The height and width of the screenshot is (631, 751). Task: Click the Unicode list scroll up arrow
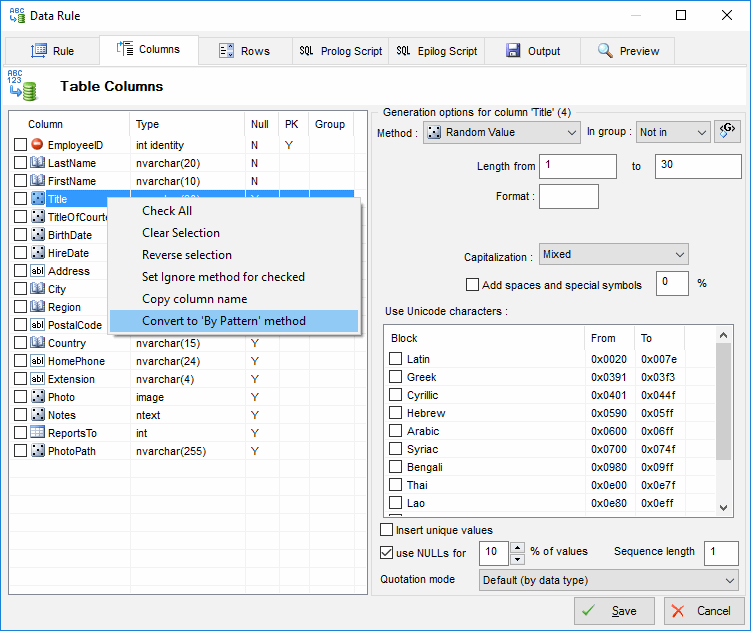(x=723, y=335)
